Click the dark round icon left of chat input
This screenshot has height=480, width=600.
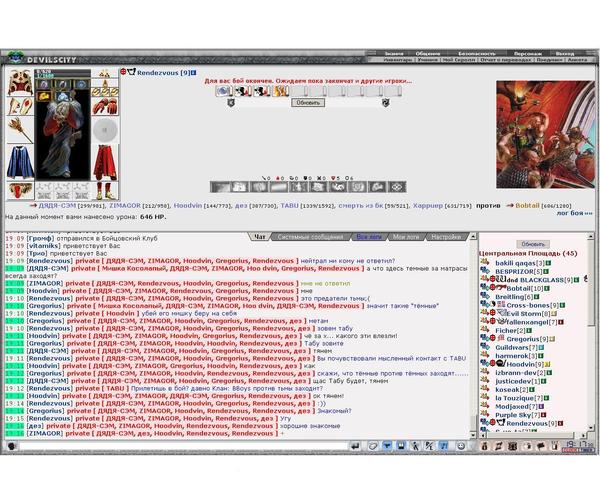(x=11, y=446)
